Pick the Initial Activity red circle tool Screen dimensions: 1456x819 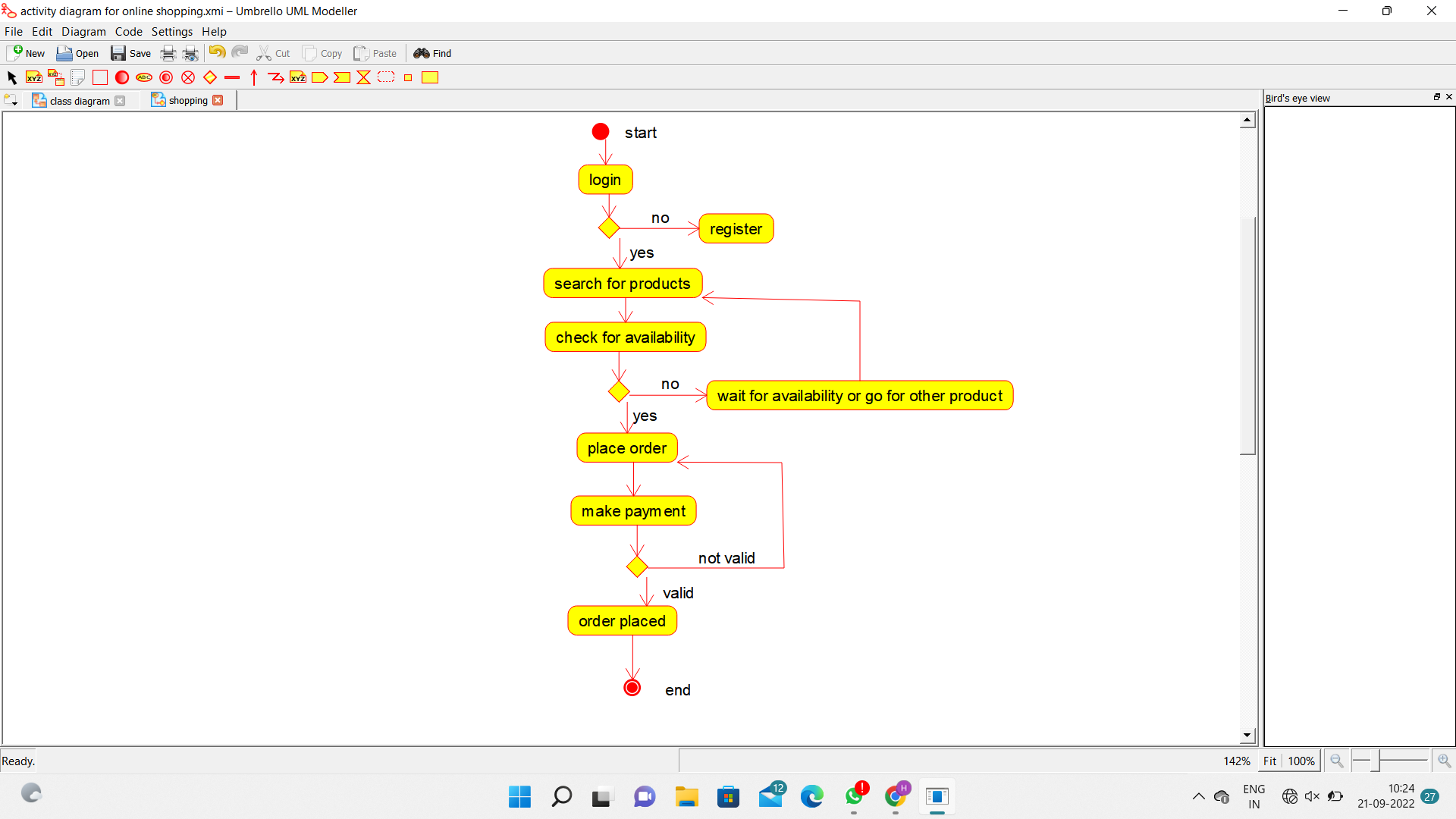tap(122, 77)
